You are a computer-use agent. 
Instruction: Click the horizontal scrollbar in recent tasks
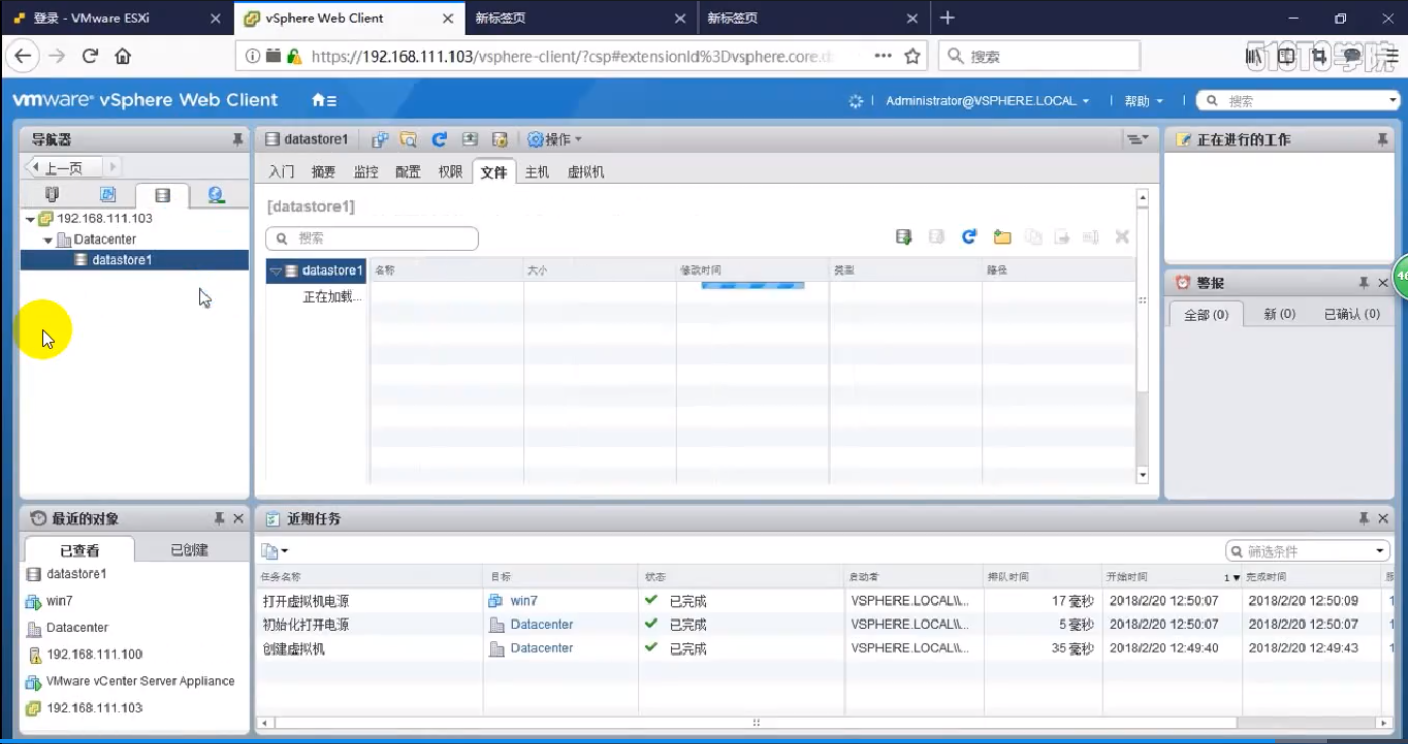tap(755, 722)
